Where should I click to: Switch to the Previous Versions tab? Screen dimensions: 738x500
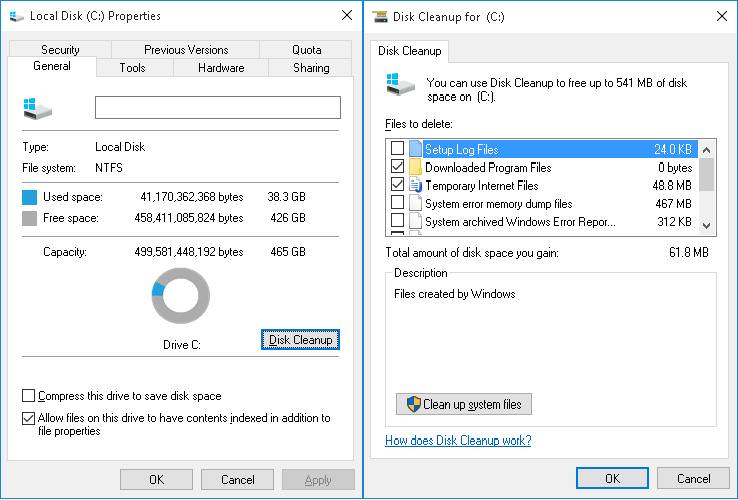(x=186, y=49)
